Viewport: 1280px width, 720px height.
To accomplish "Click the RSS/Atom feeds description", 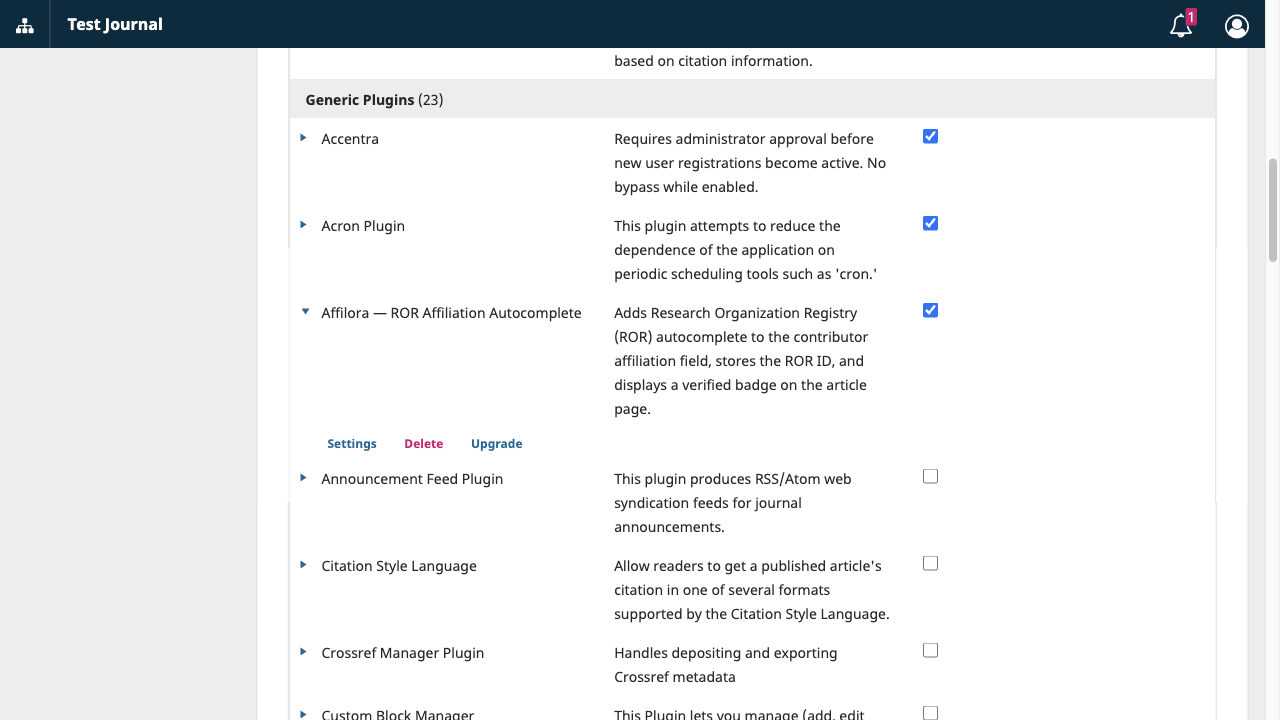I will click(733, 503).
